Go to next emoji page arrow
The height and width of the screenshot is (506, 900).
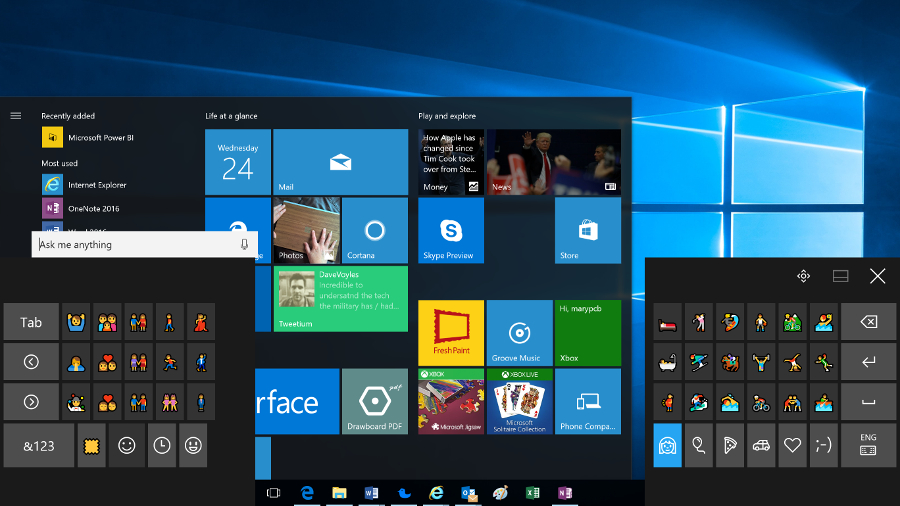(x=31, y=402)
